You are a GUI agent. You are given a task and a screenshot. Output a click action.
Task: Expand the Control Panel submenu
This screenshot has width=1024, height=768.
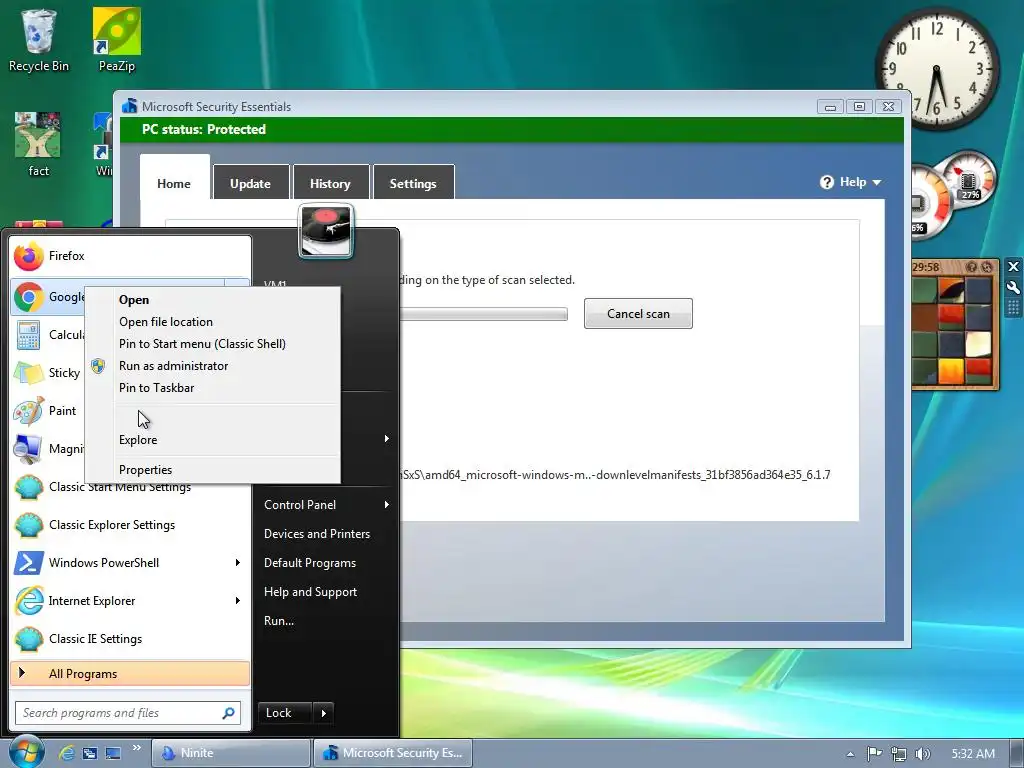point(327,505)
